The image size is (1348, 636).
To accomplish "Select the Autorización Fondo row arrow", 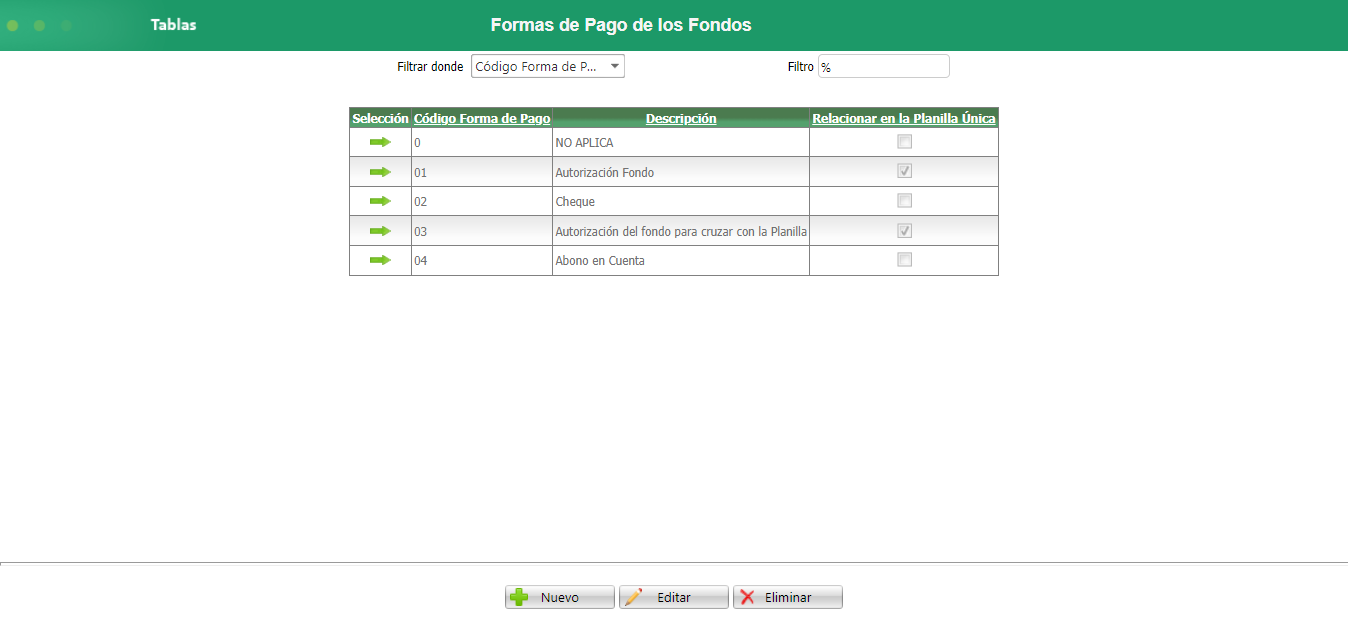I will click(380, 171).
